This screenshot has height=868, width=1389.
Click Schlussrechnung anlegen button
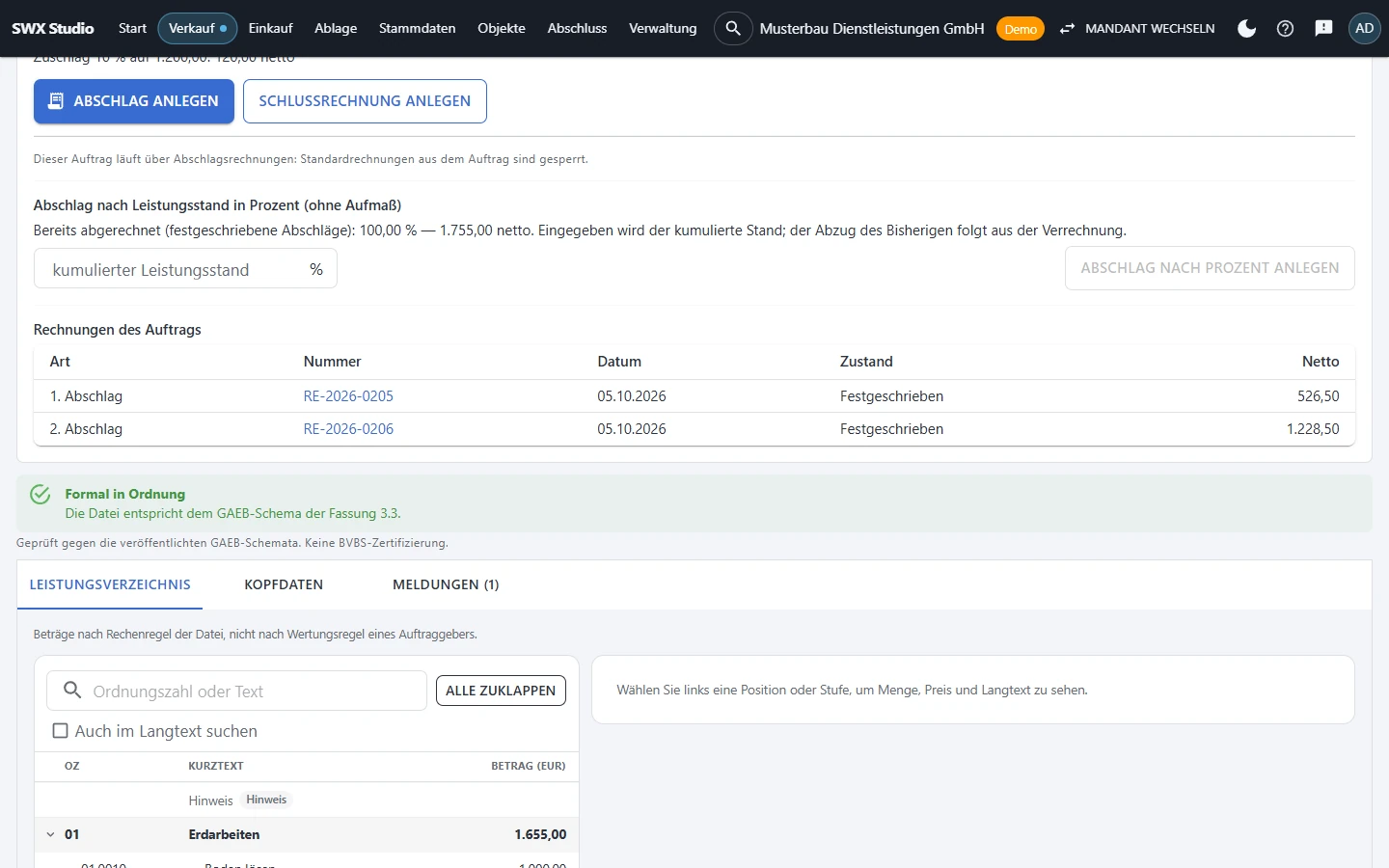pos(365,101)
